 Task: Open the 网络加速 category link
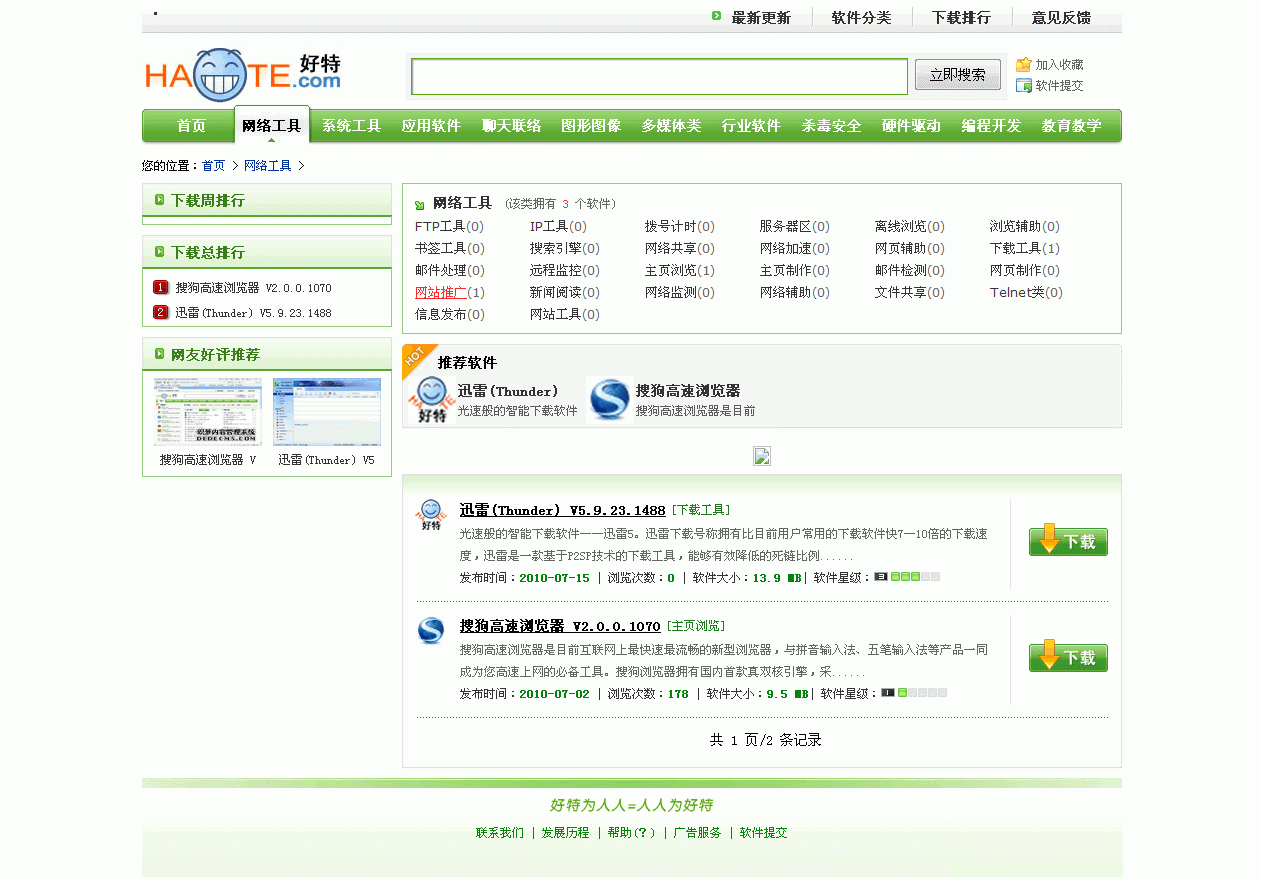pos(786,248)
